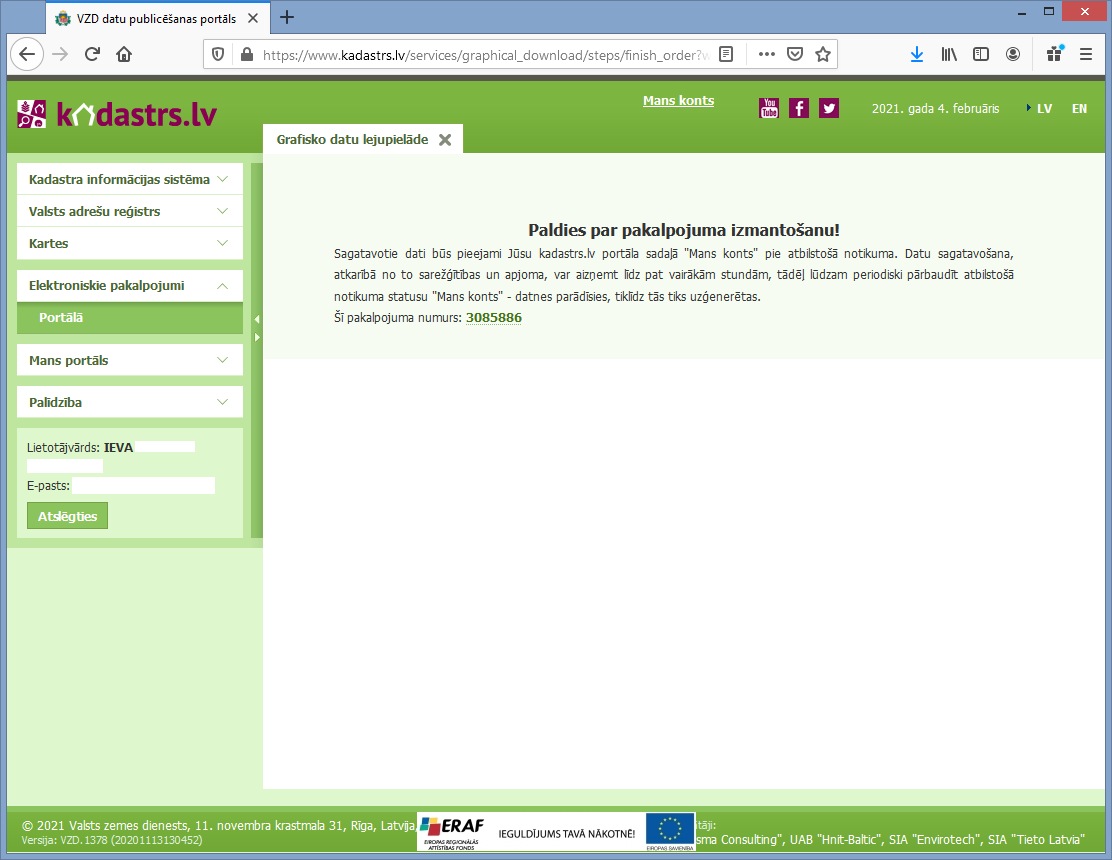Click the Firefox downloads arrow icon
Image resolution: width=1112 pixels, height=860 pixels.
917,55
